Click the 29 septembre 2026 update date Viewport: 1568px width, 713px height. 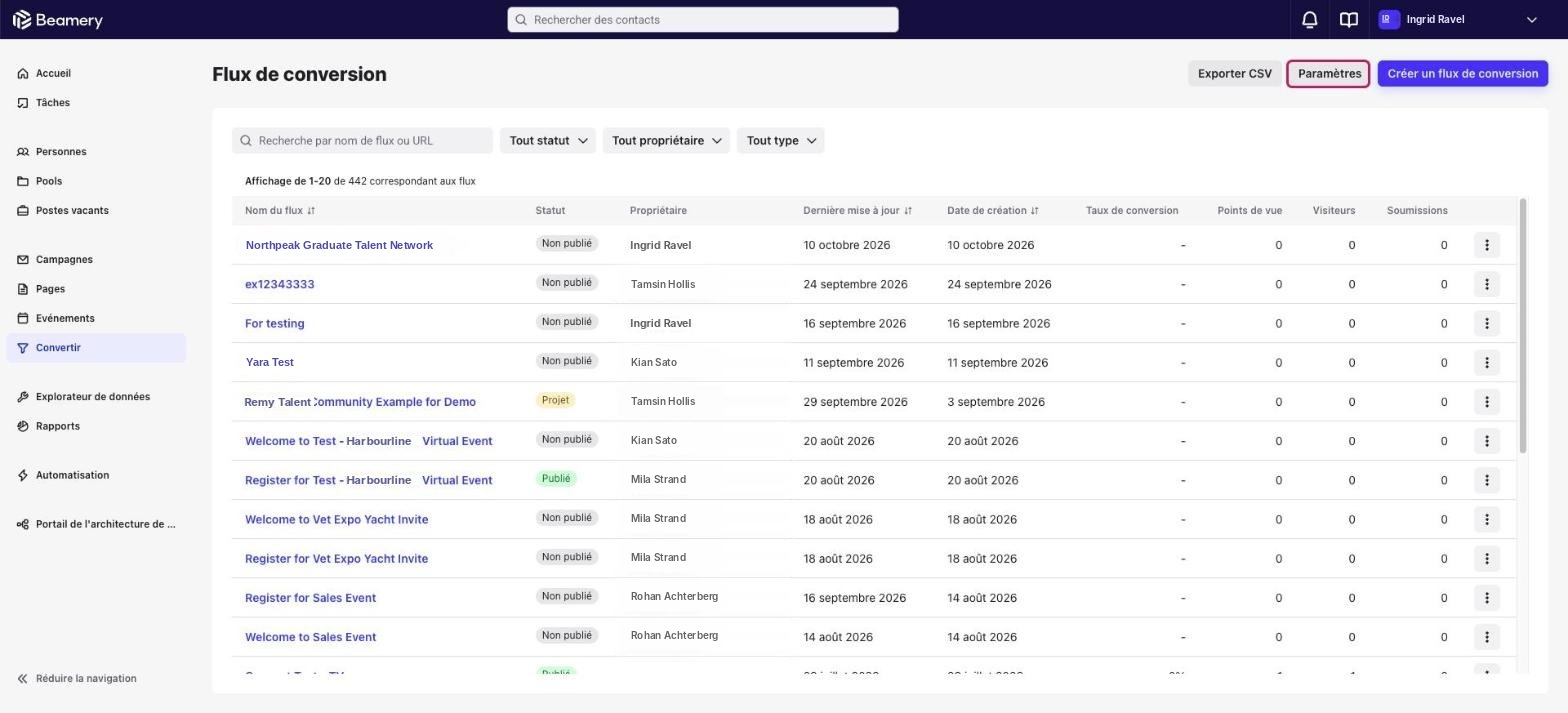[855, 402]
